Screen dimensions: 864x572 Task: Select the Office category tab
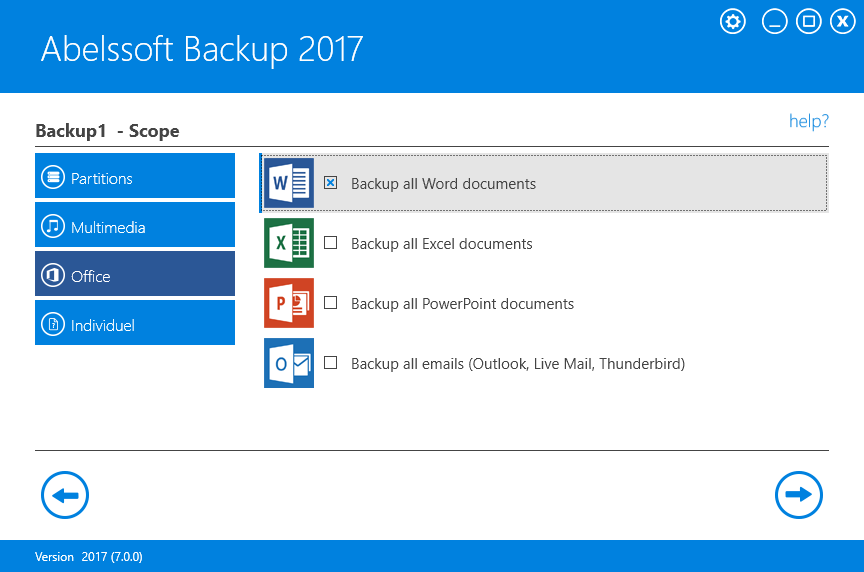pyautogui.click(x=135, y=276)
